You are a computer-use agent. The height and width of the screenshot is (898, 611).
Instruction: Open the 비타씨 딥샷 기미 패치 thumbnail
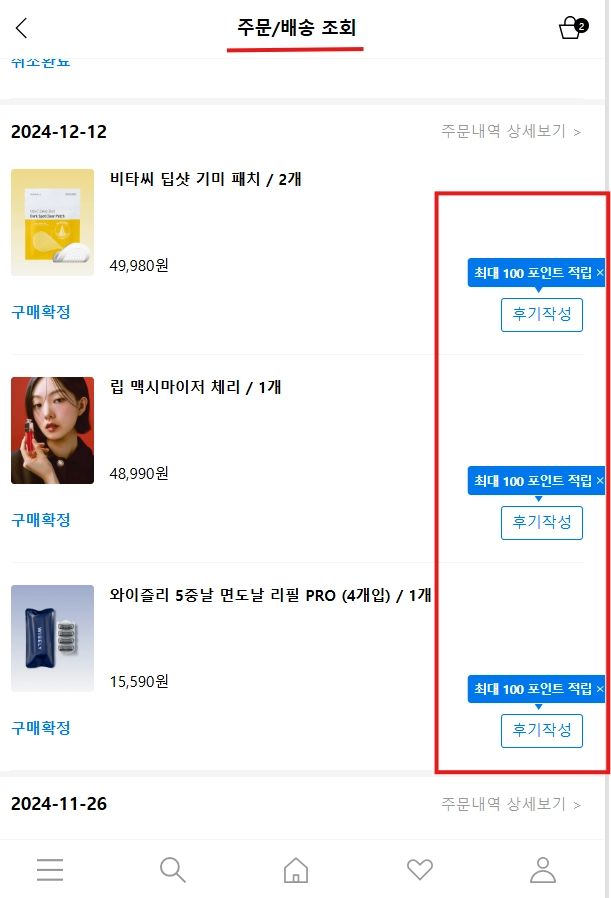tap(52, 222)
